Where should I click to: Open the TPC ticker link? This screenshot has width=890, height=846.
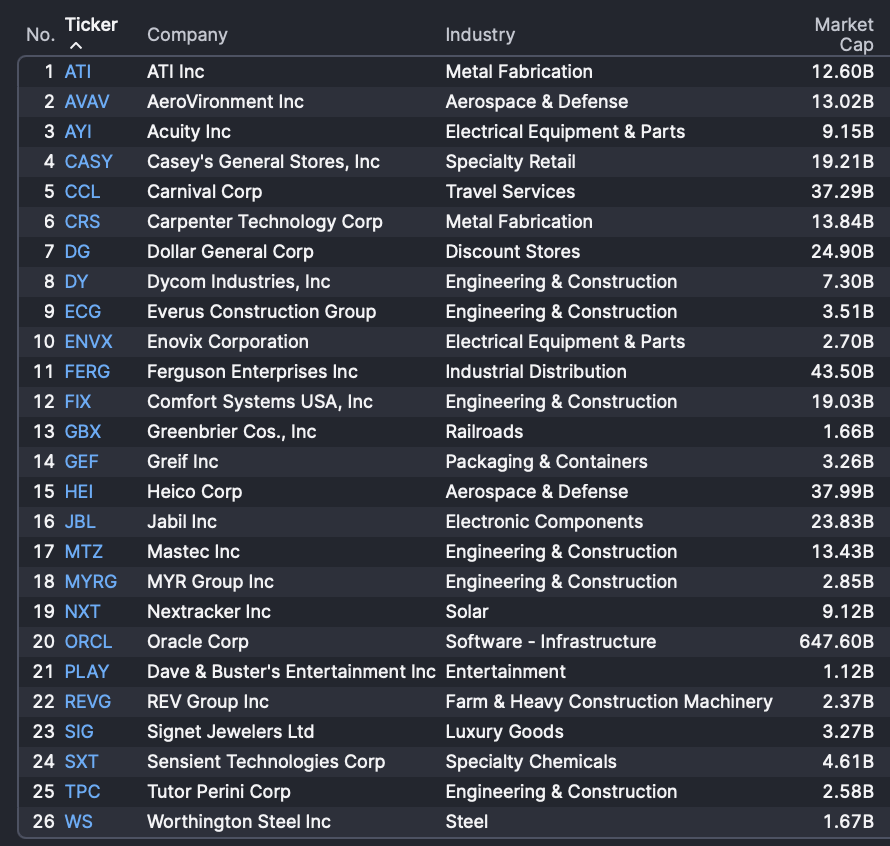pos(82,792)
